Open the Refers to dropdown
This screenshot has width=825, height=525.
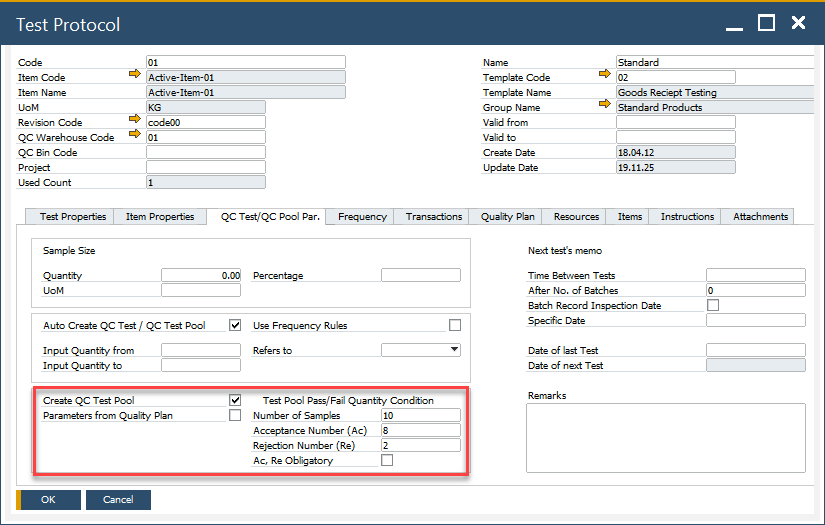click(454, 350)
